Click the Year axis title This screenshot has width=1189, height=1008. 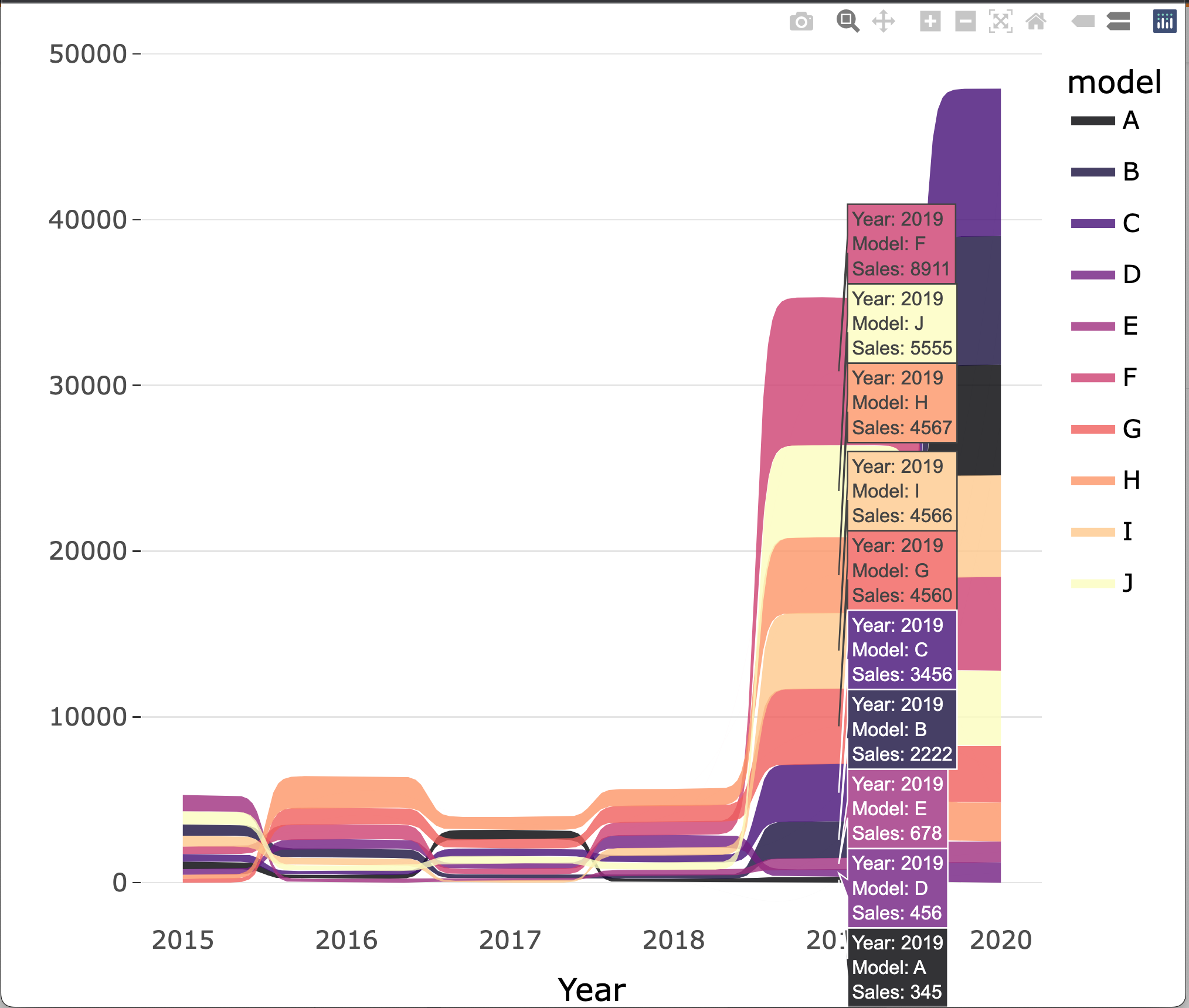tap(592, 990)
